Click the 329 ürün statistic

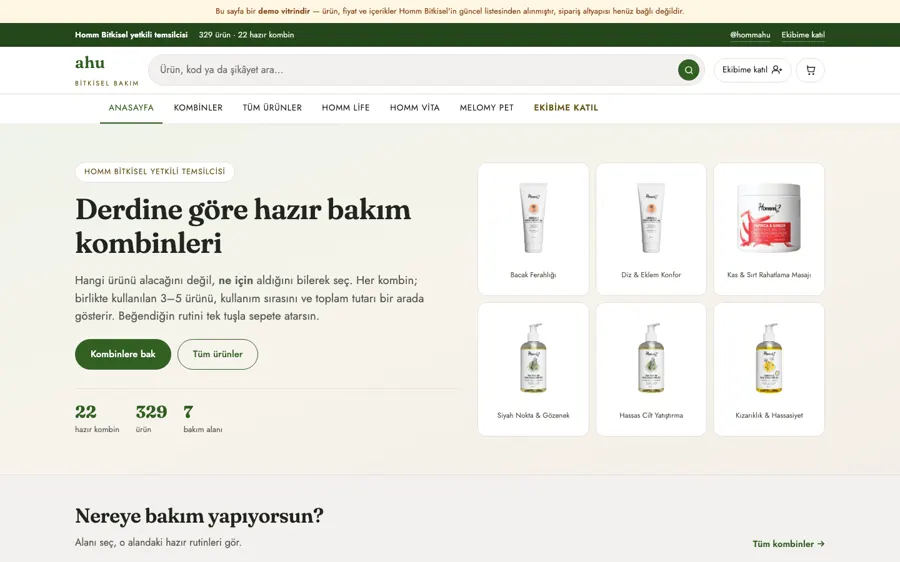click(x=151, y=418)
